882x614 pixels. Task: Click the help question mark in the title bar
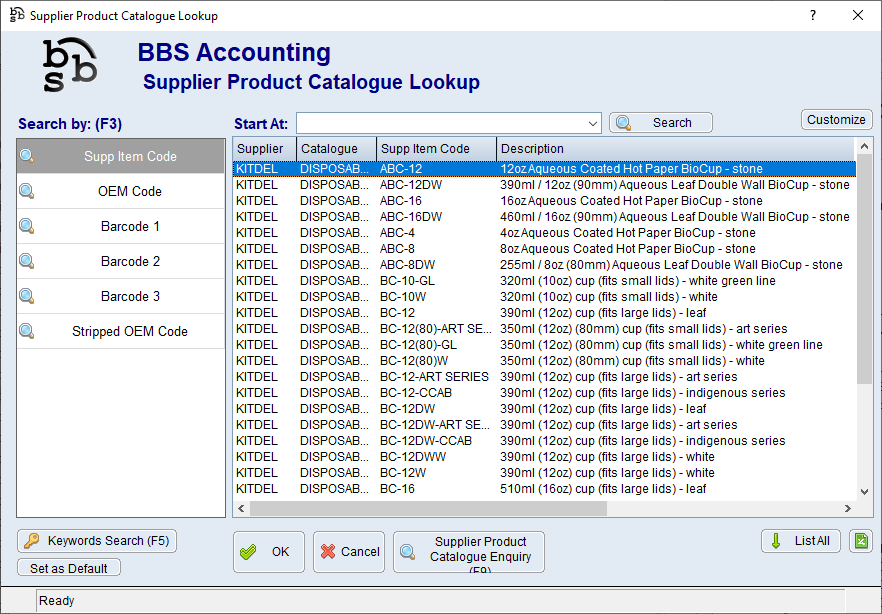[813, 15]
